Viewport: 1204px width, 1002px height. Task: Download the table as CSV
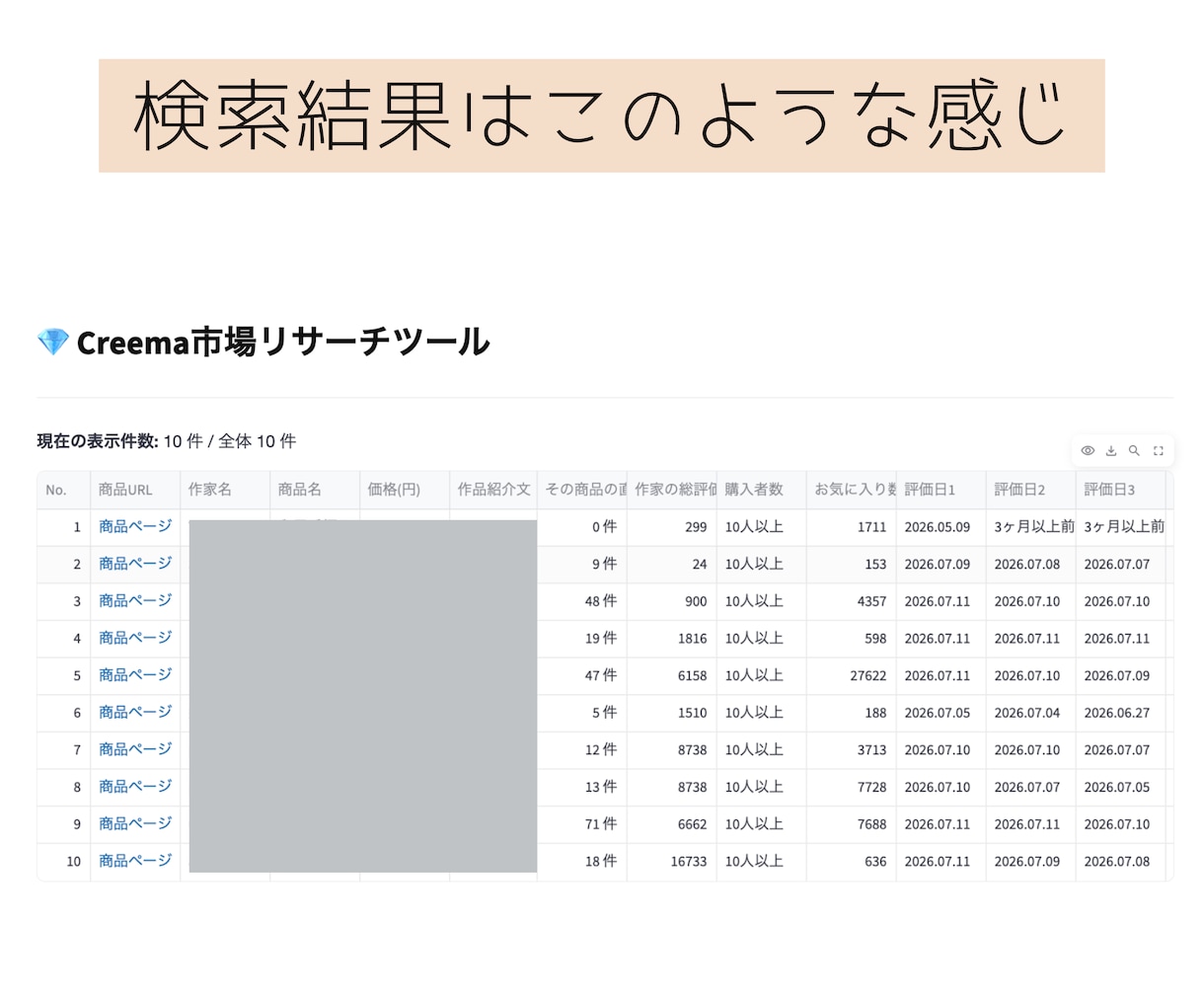(x=1111, y=450)
